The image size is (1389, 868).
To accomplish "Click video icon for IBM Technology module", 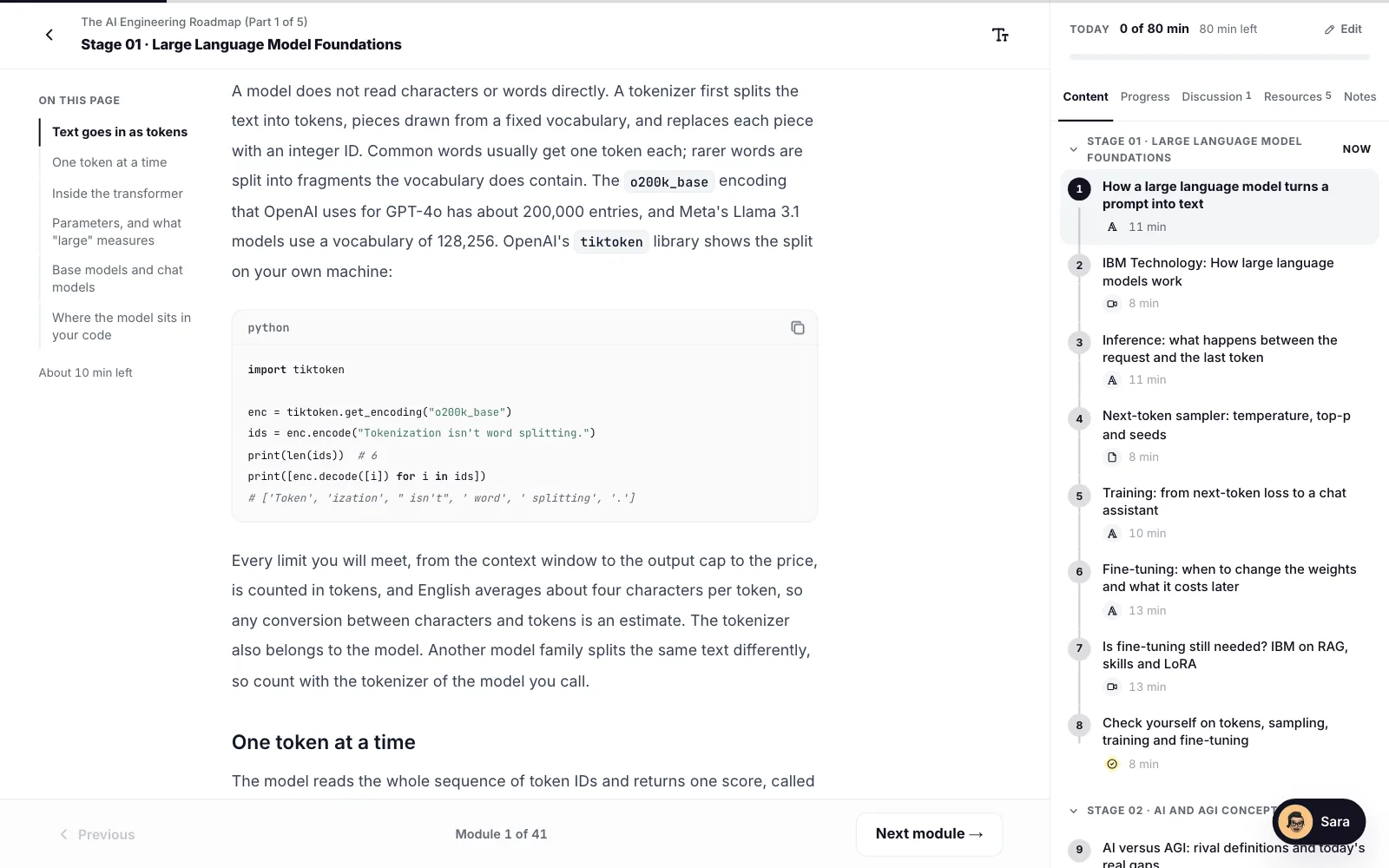I will click(x=1112, y=303).
